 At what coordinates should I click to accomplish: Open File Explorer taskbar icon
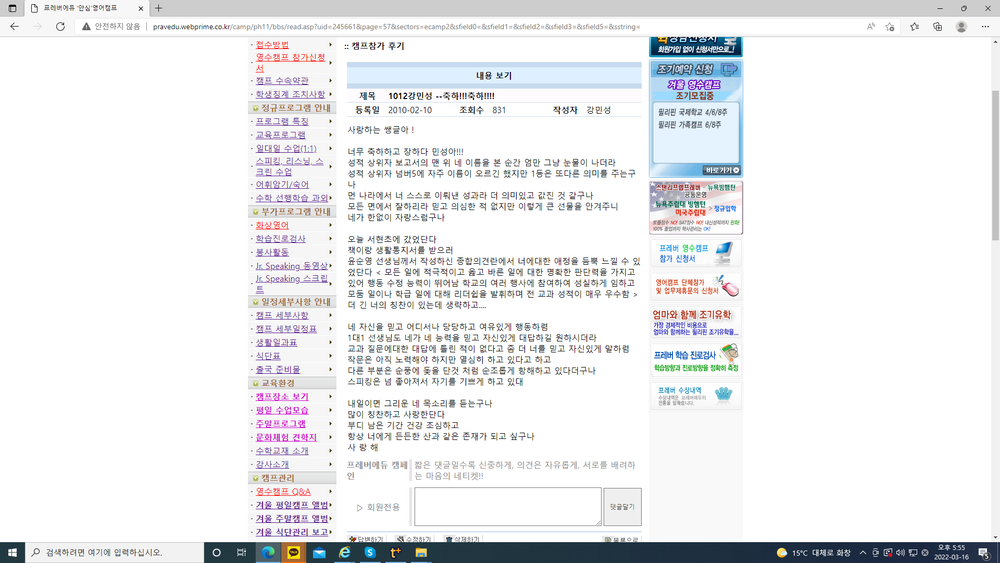(x=421, y=552)
